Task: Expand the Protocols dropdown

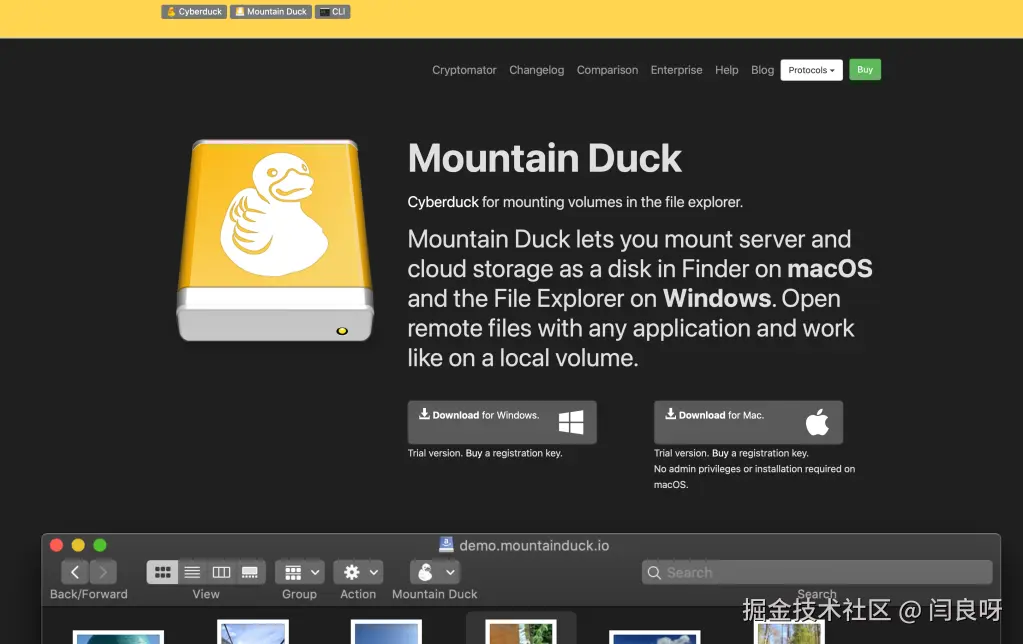Action: [812, 70]
